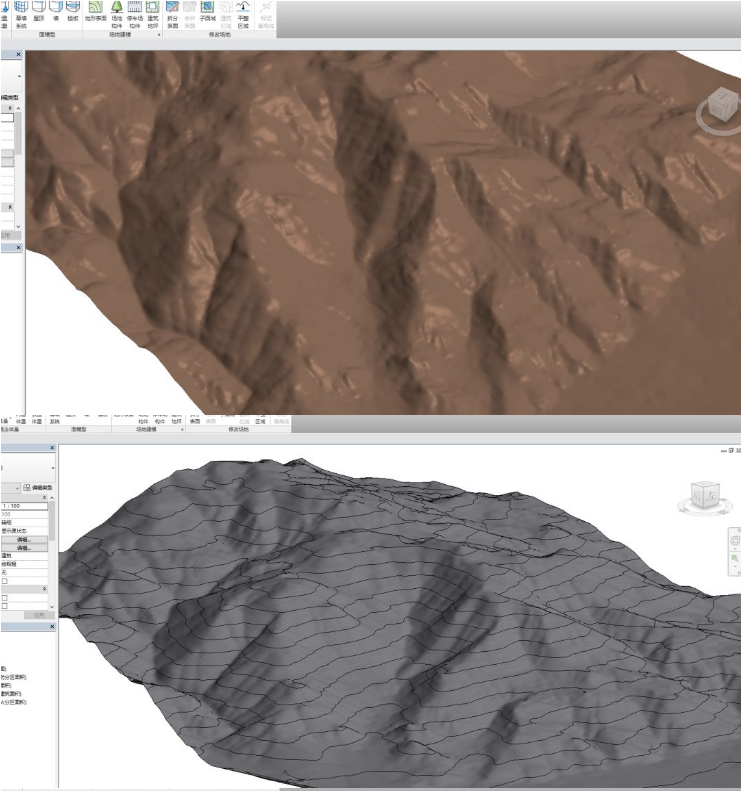The width and height of the screenshot is (745, 791).
Task: Close the lower project browser panel
Action: [52, 627]
